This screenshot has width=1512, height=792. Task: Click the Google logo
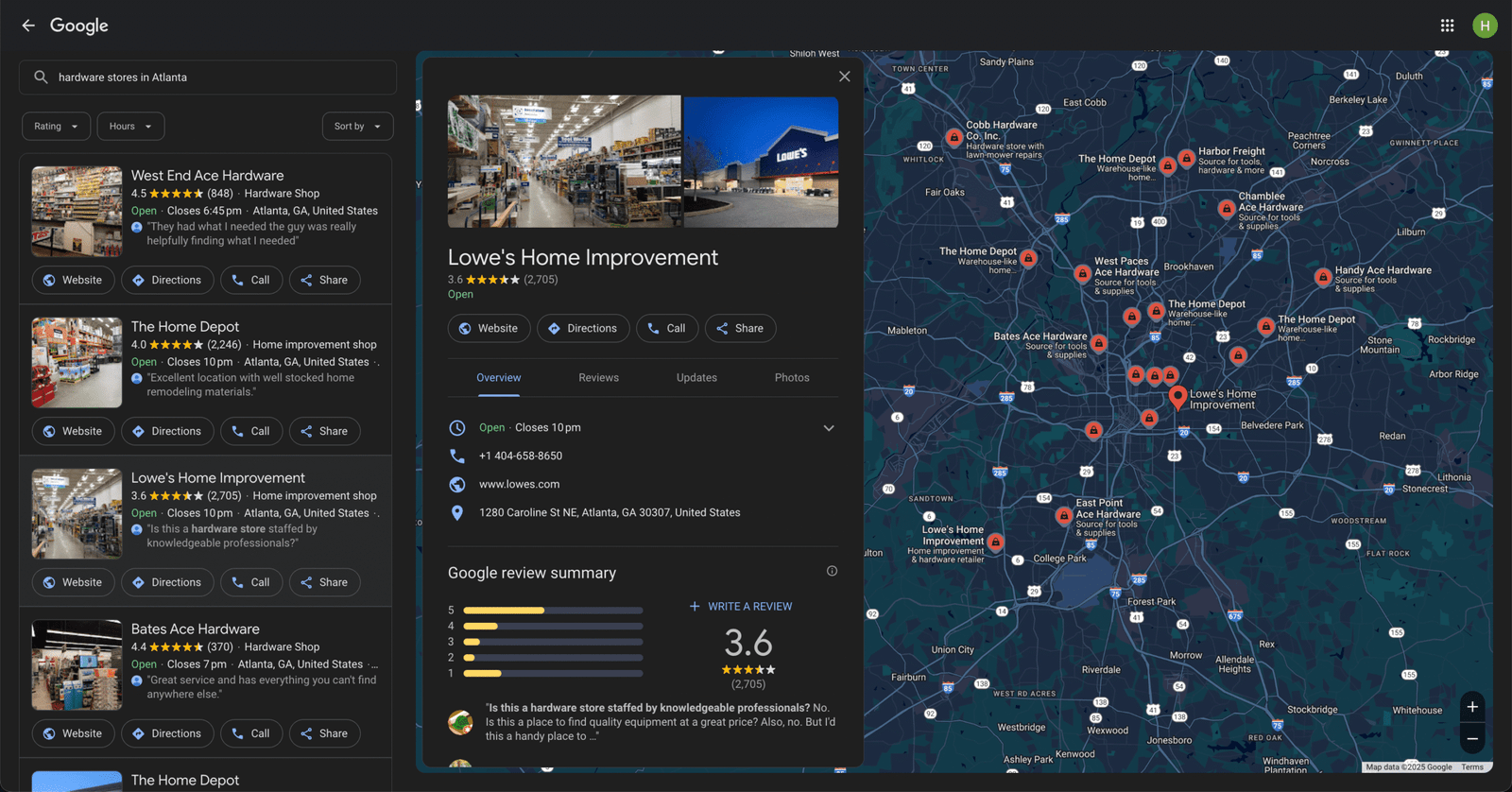coord(79,26)
